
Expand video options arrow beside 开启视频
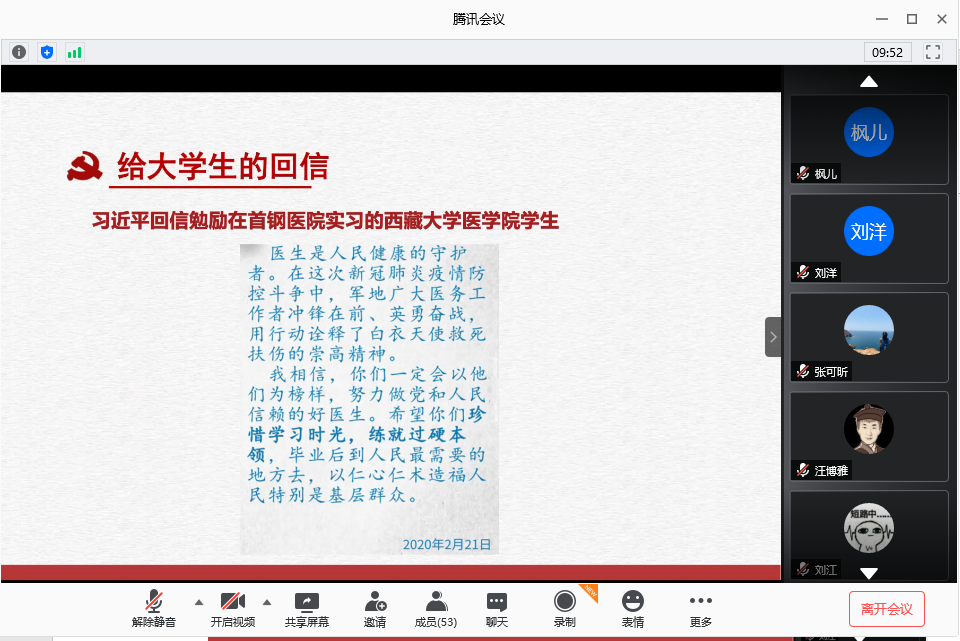[267, 602]
